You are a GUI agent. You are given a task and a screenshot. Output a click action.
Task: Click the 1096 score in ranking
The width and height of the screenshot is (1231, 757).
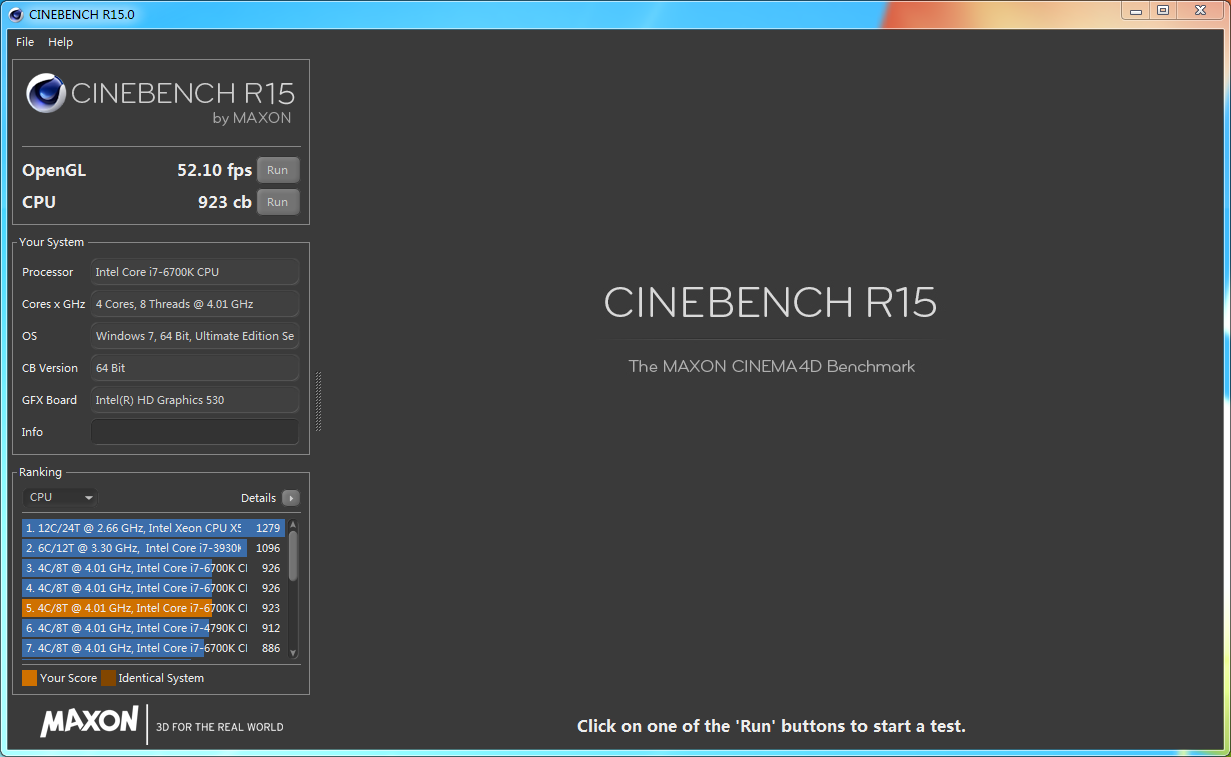[268, 548]
